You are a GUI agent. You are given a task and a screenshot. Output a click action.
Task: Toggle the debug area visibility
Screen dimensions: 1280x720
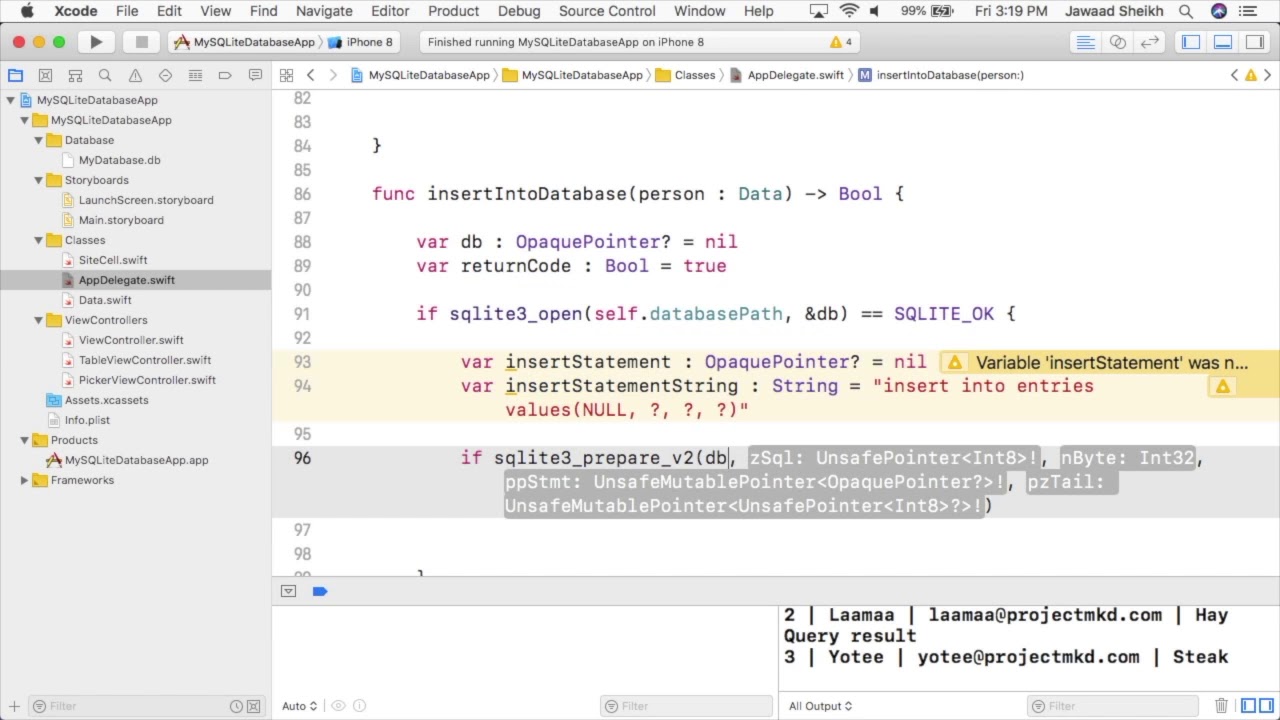[1223, 42]
